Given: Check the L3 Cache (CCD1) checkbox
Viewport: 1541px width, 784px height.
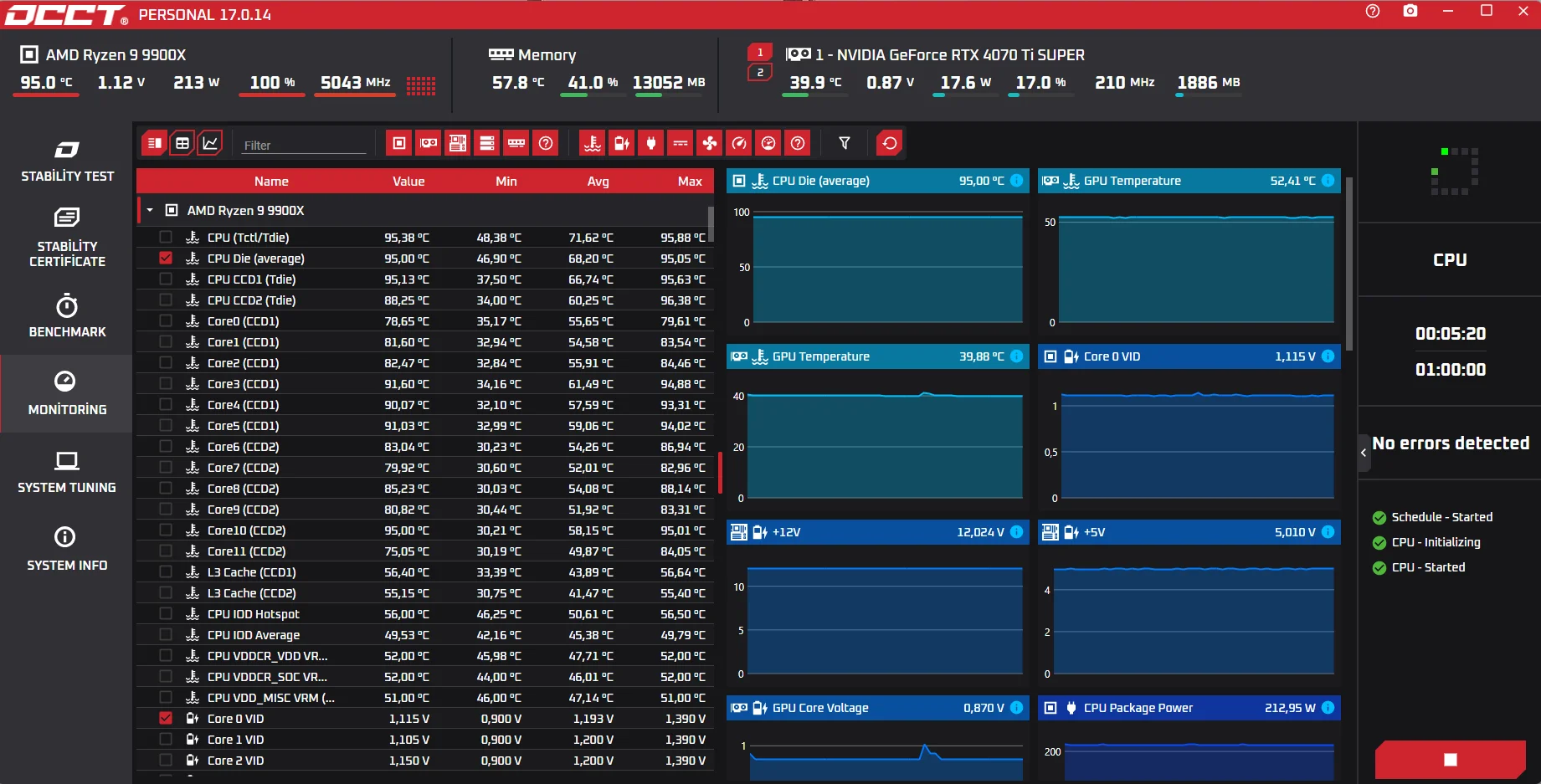Looking at the screenshot, I should pyautogui.click(x=166, y=572).
